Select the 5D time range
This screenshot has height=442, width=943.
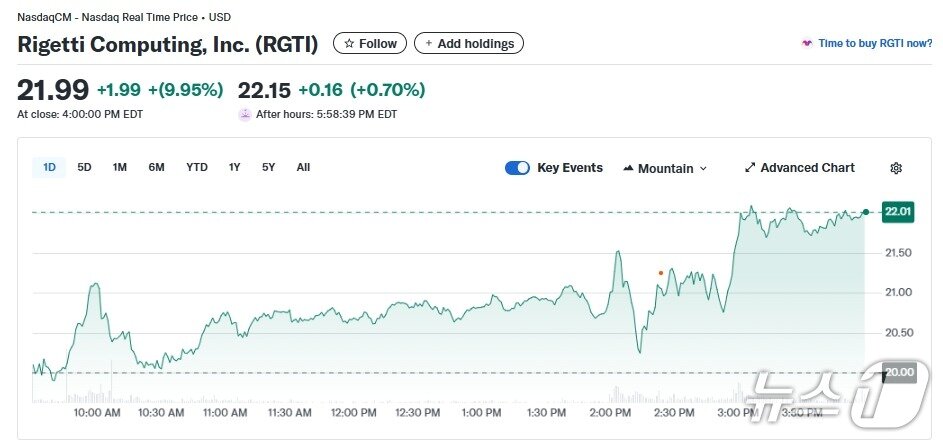pos(84,167)
